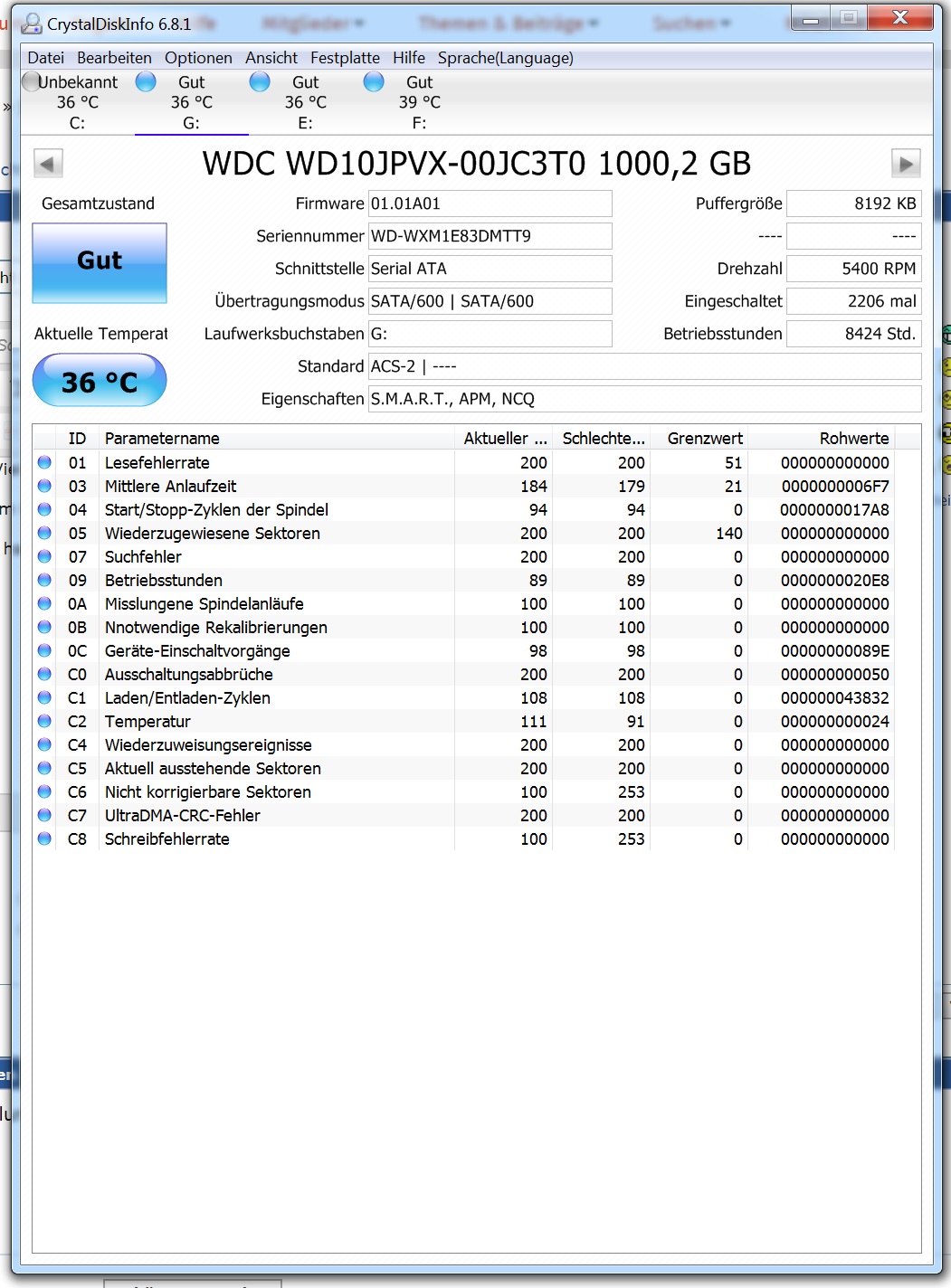
Task: Show previous disk with left arrow
Action: tap(48, 164)
